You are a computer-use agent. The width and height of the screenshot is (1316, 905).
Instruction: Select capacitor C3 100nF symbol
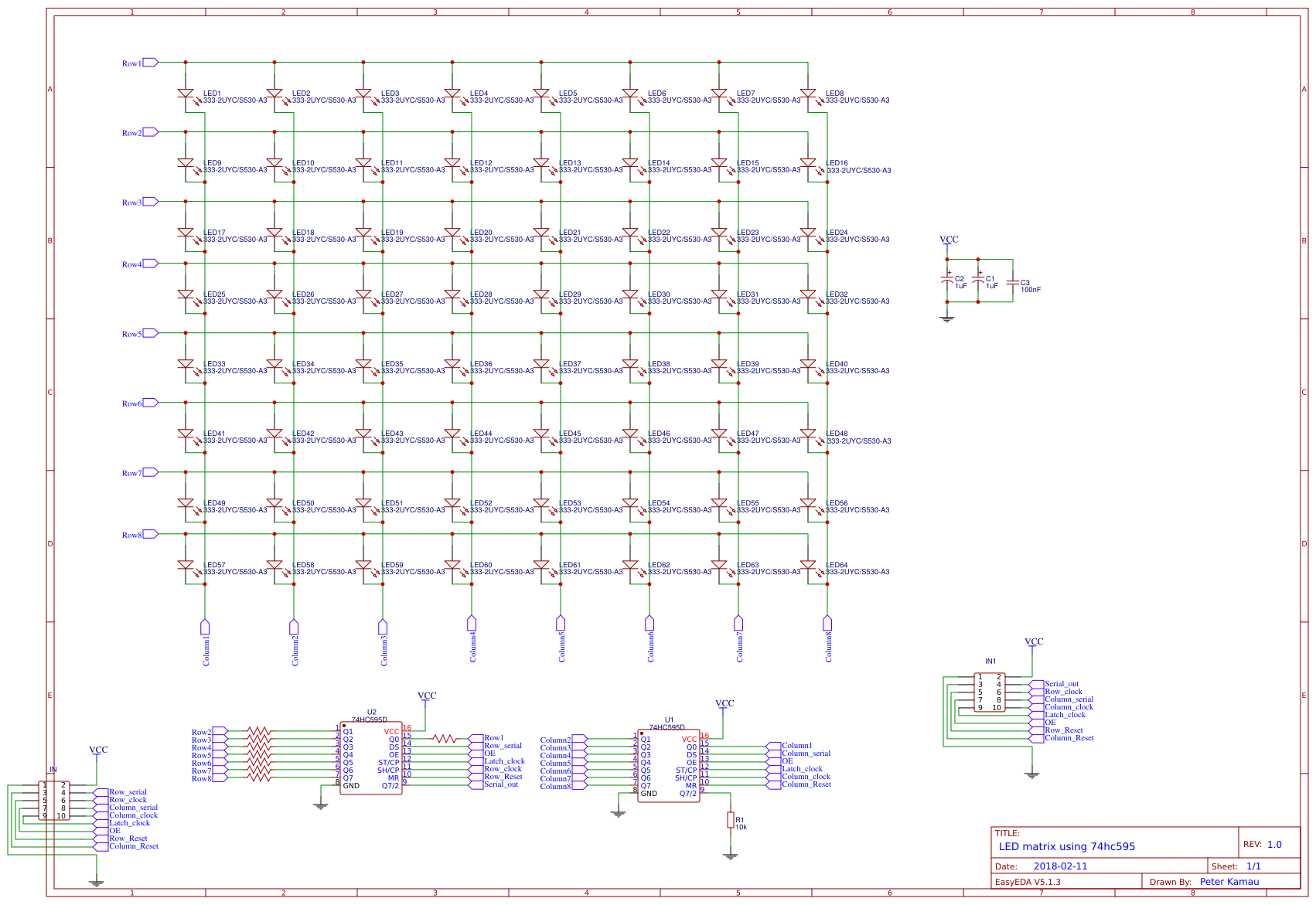point(1013,282)
